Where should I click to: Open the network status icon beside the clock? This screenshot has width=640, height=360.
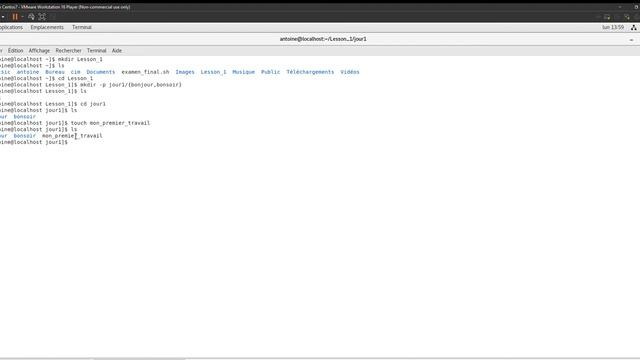633,27
